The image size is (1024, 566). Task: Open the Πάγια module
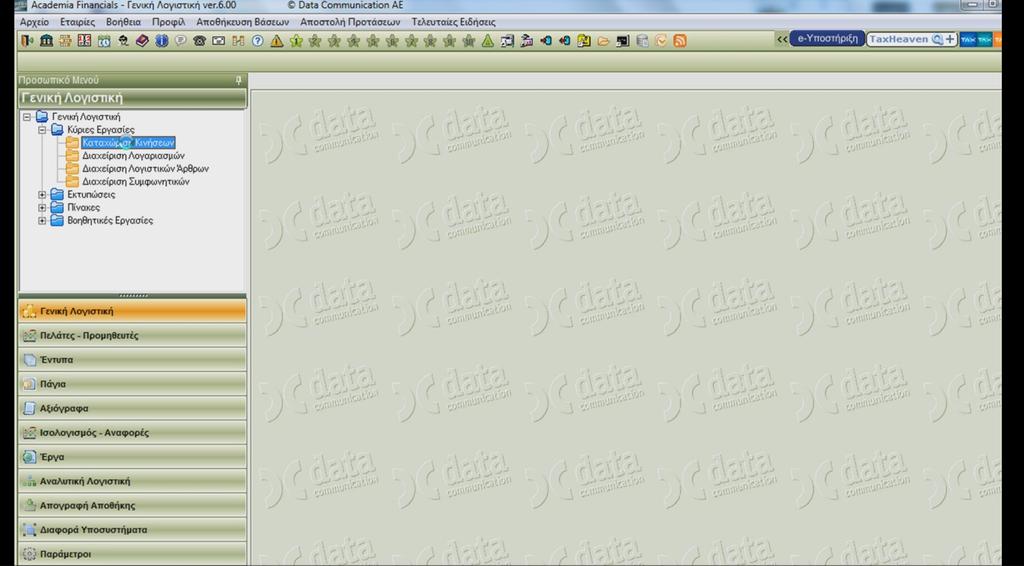[x=133, y=384]
